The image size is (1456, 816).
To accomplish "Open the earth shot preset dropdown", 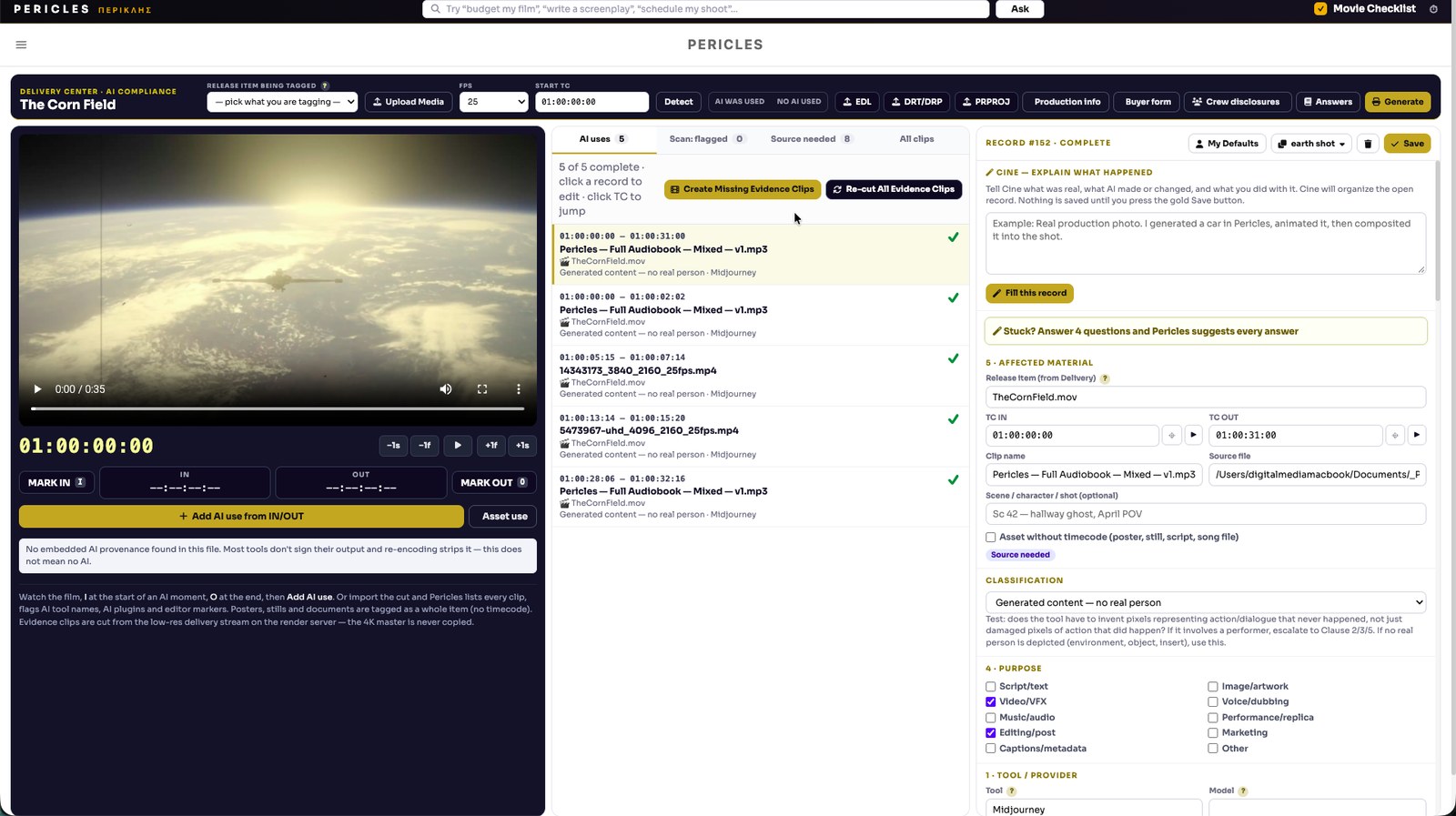I will tap(1311, 144).
